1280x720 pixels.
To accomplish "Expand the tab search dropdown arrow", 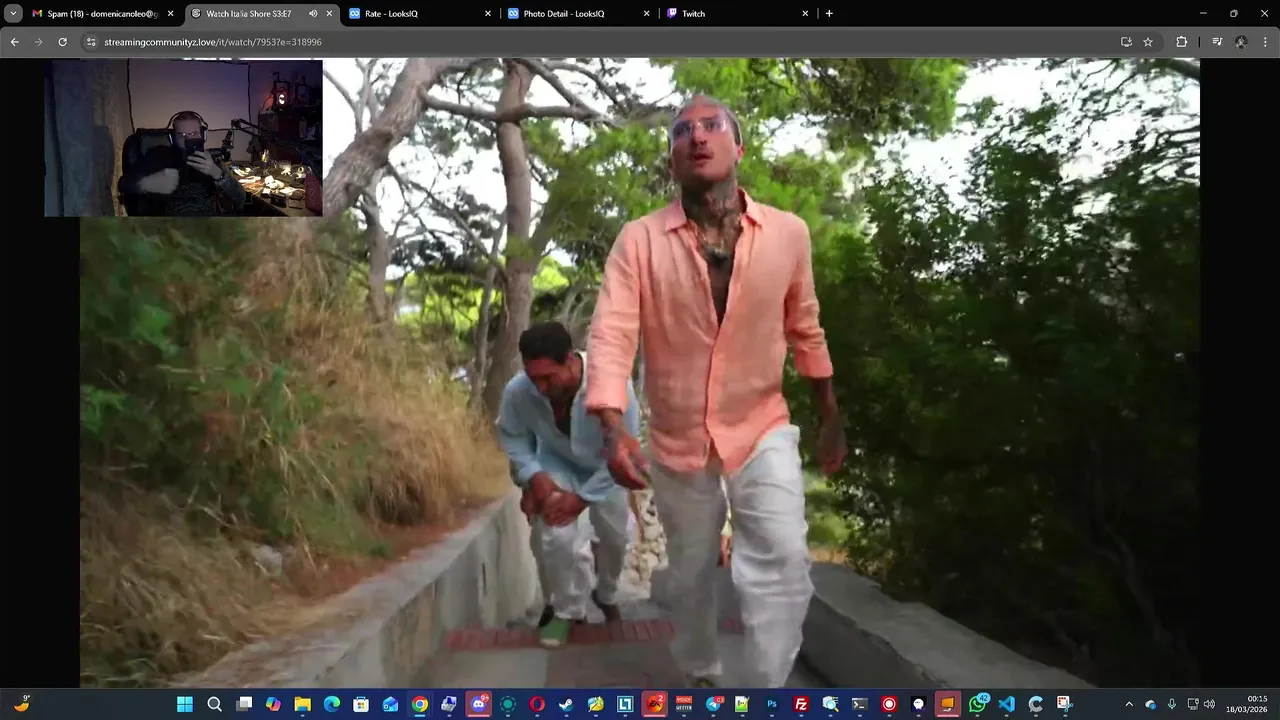I will point(13,14).
